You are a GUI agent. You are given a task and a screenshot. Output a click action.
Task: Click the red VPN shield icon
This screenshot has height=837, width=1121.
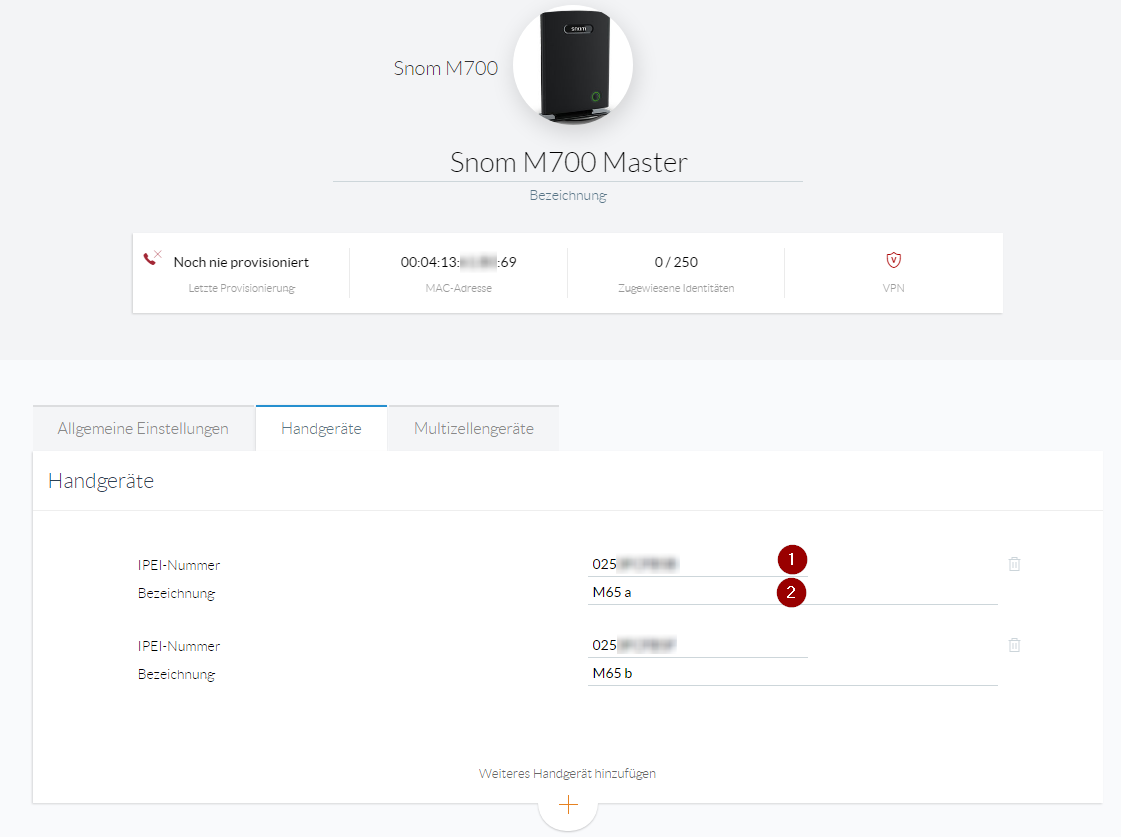click(x=894, y=260)
